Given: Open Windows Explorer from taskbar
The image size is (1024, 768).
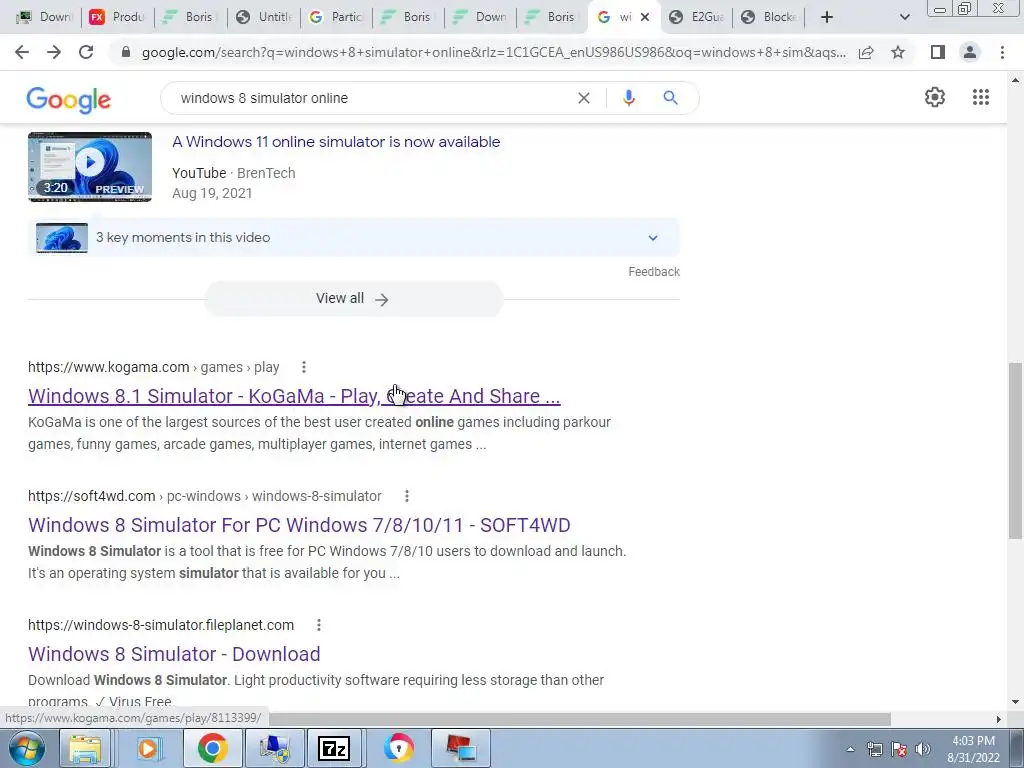Looking at the screenshot, I should 86,748.
